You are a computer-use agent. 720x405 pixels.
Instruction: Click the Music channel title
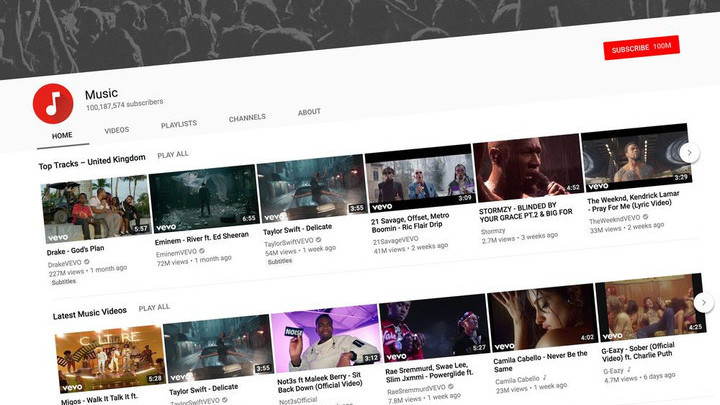pyautogui.click(x=101, y=94)
